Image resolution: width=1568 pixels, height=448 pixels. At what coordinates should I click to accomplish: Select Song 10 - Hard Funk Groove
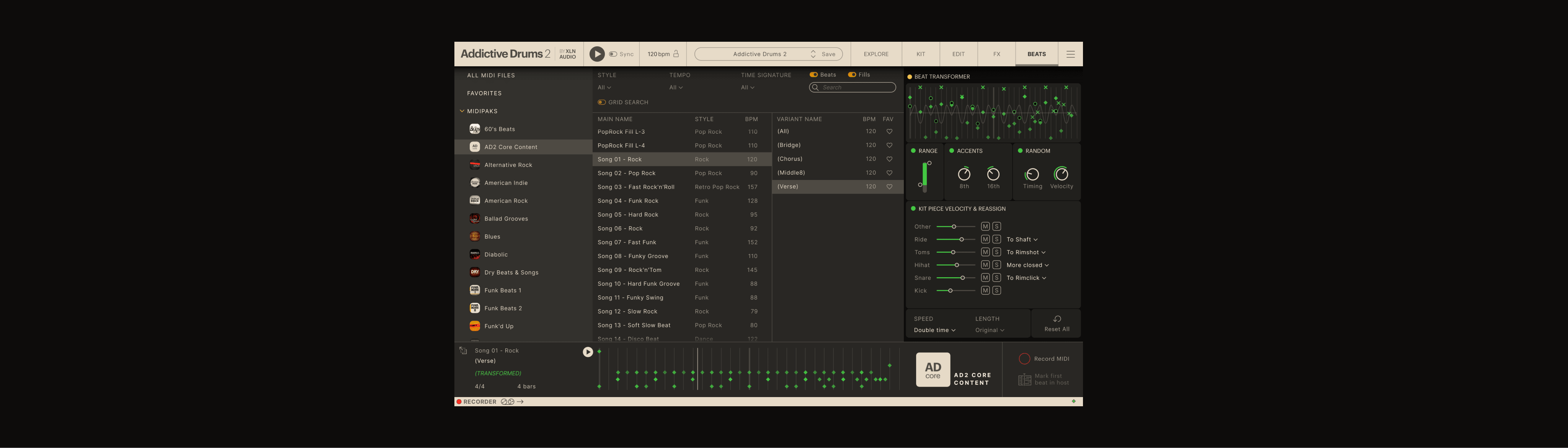tap(682, 284)
